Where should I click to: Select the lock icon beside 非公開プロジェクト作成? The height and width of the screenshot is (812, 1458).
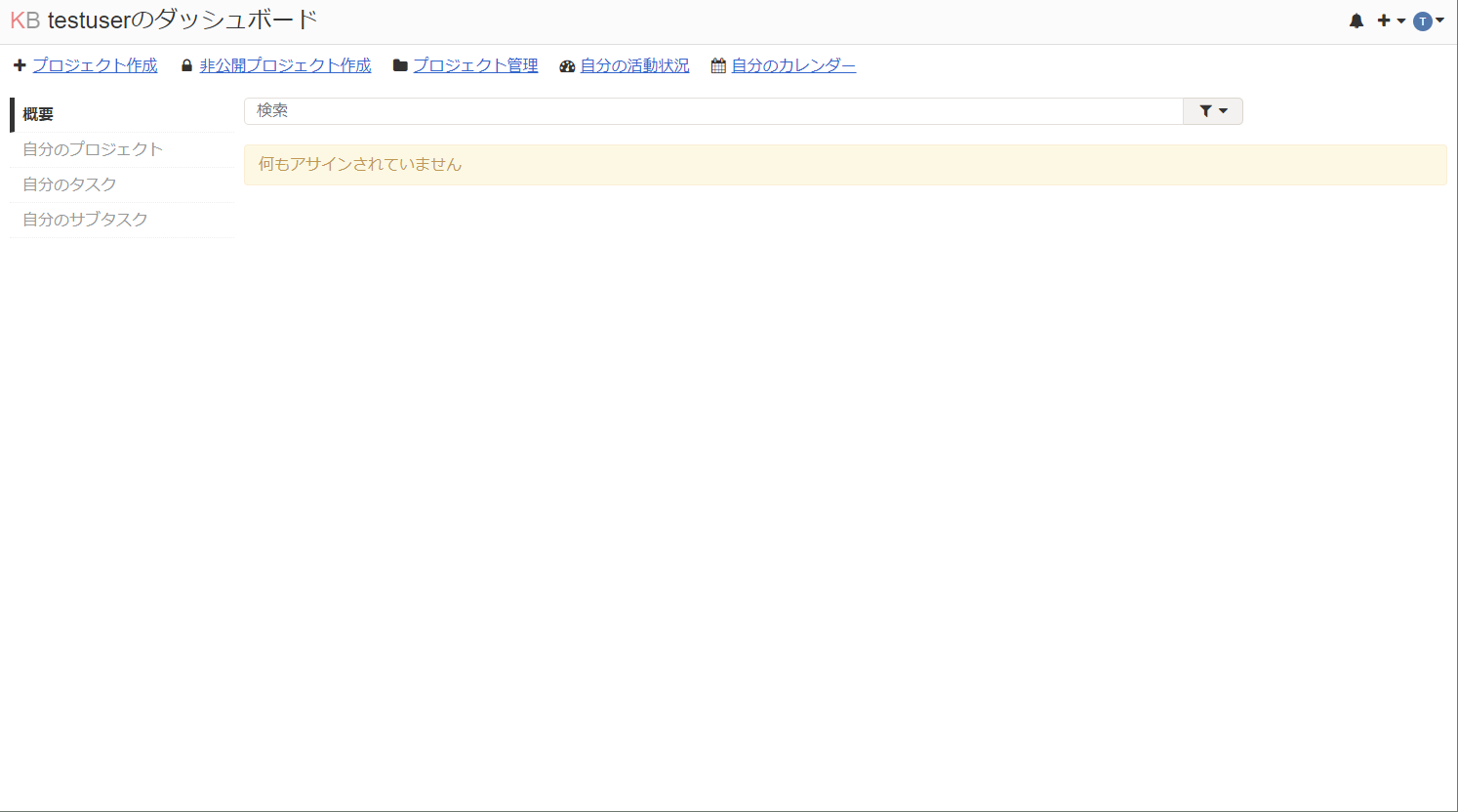pos(185,64)
